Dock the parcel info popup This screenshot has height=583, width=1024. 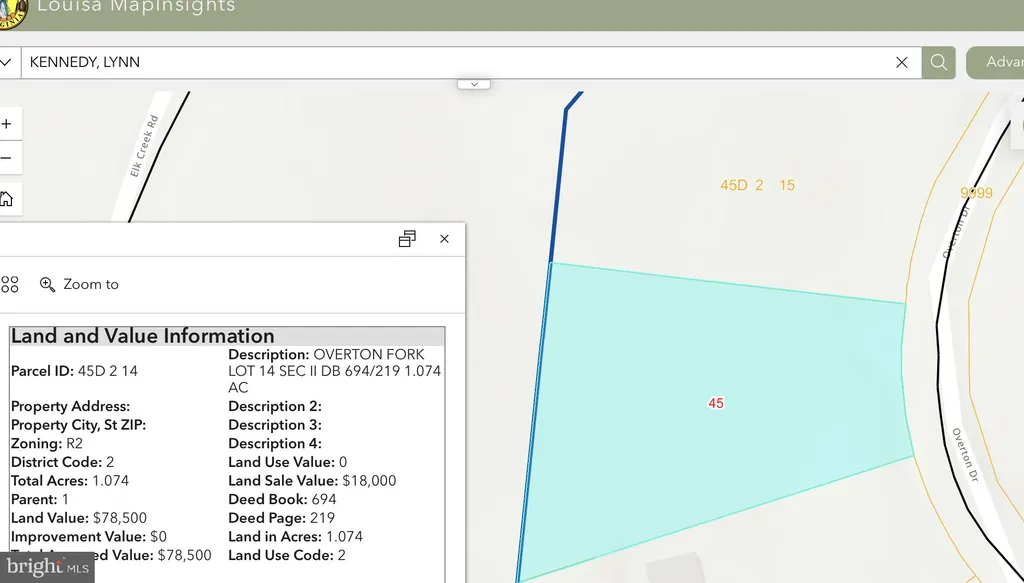407,239
